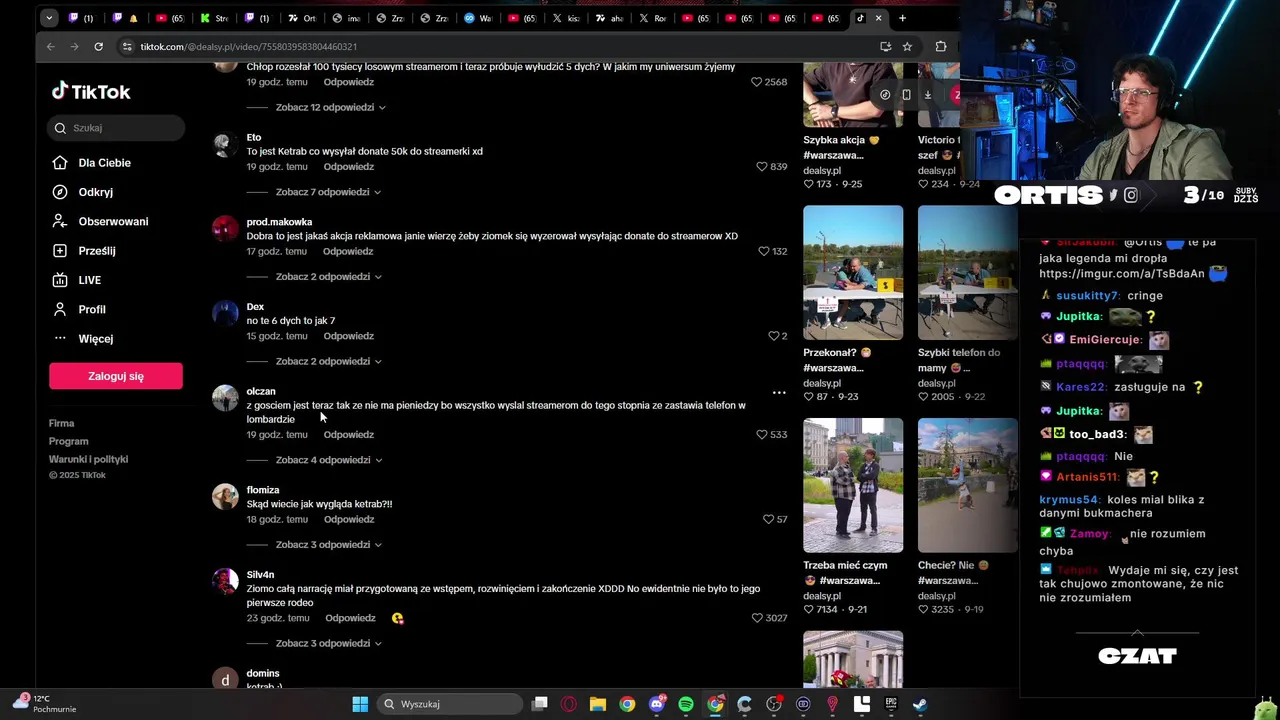Expand Zobacz 4 odpowiedzi under olczan
1280x720 pixels.
[329, 460]
